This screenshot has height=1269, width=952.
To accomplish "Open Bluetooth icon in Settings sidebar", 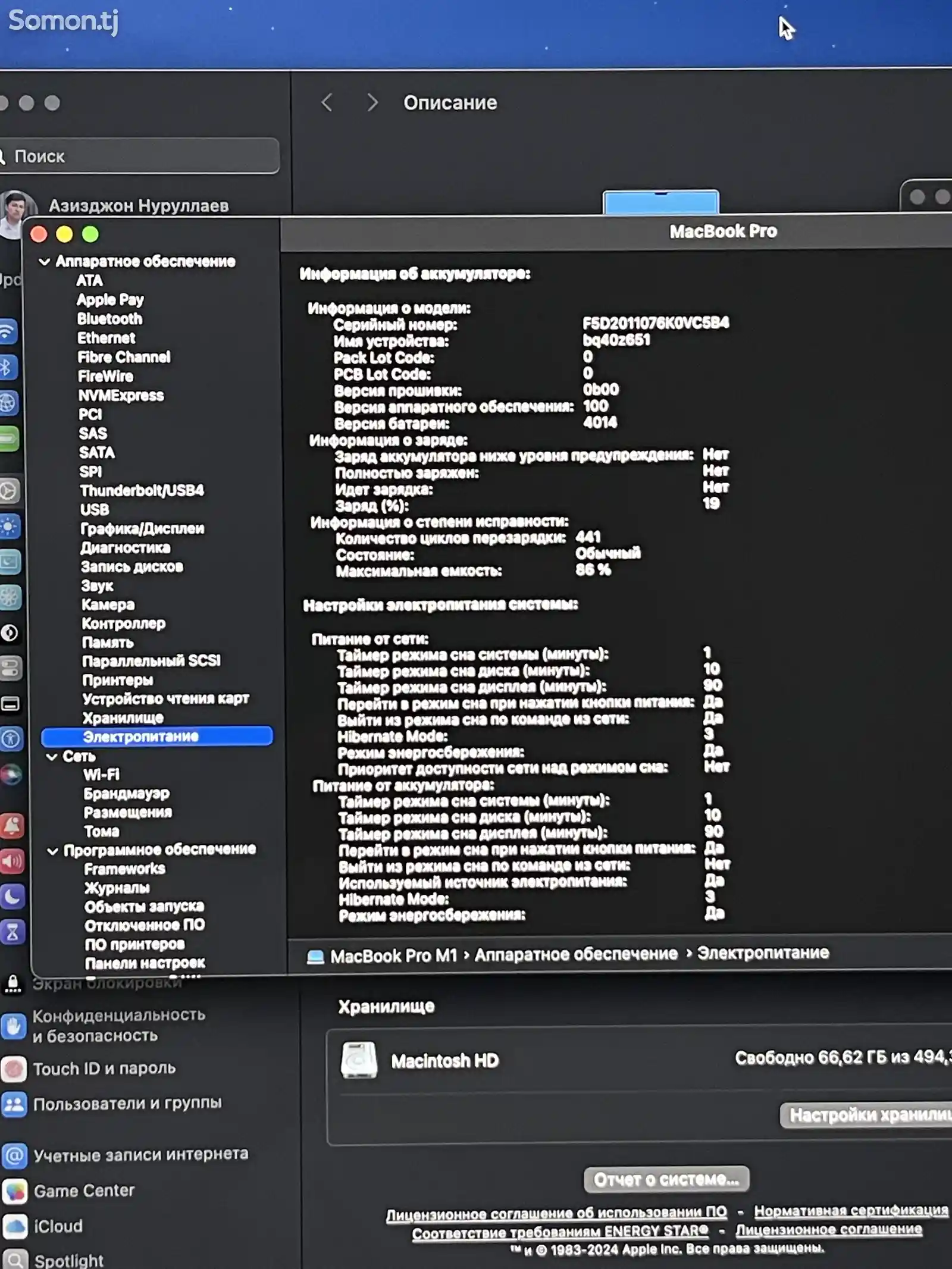I will [x=8, y=368].
